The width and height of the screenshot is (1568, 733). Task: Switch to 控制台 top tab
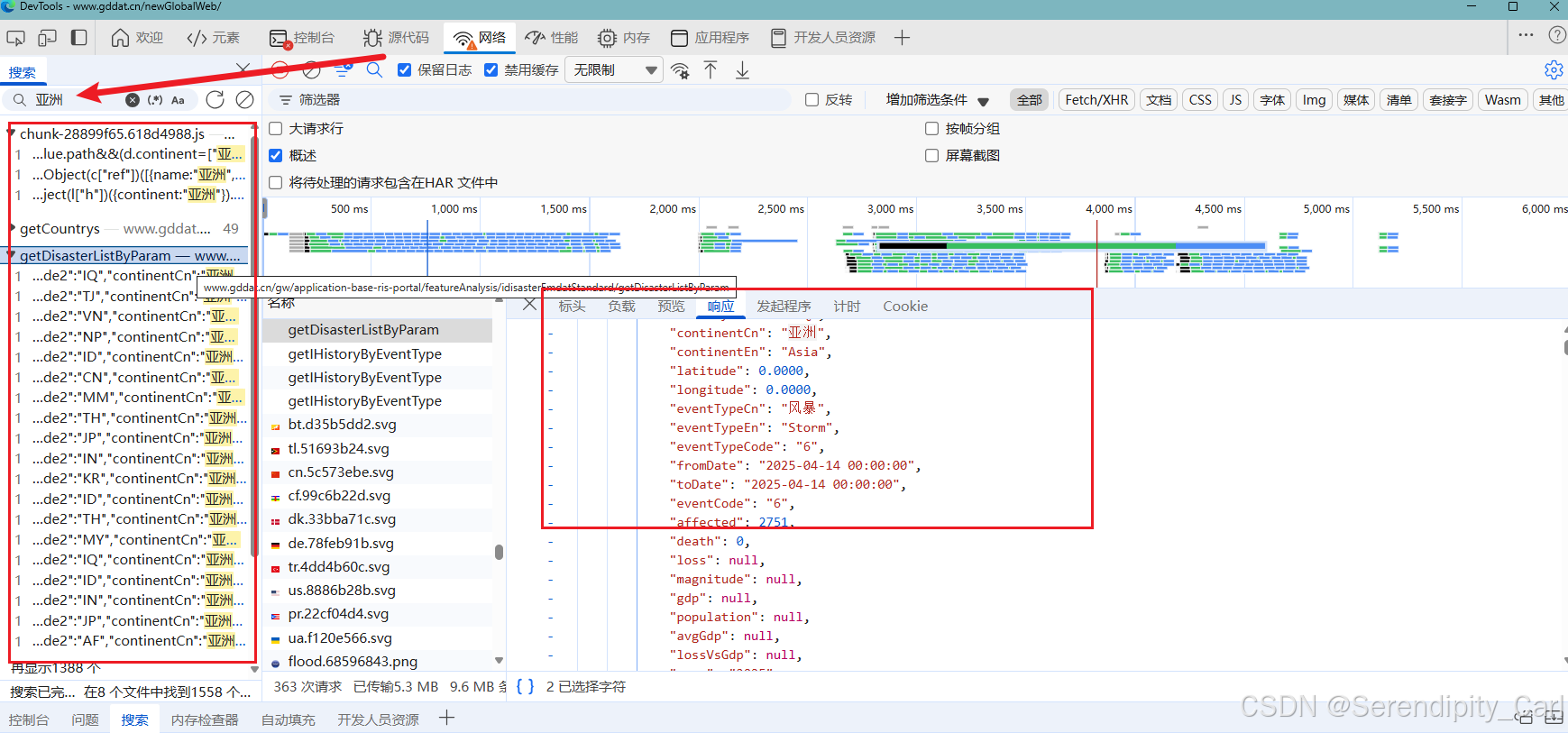(x=302, y=38)
